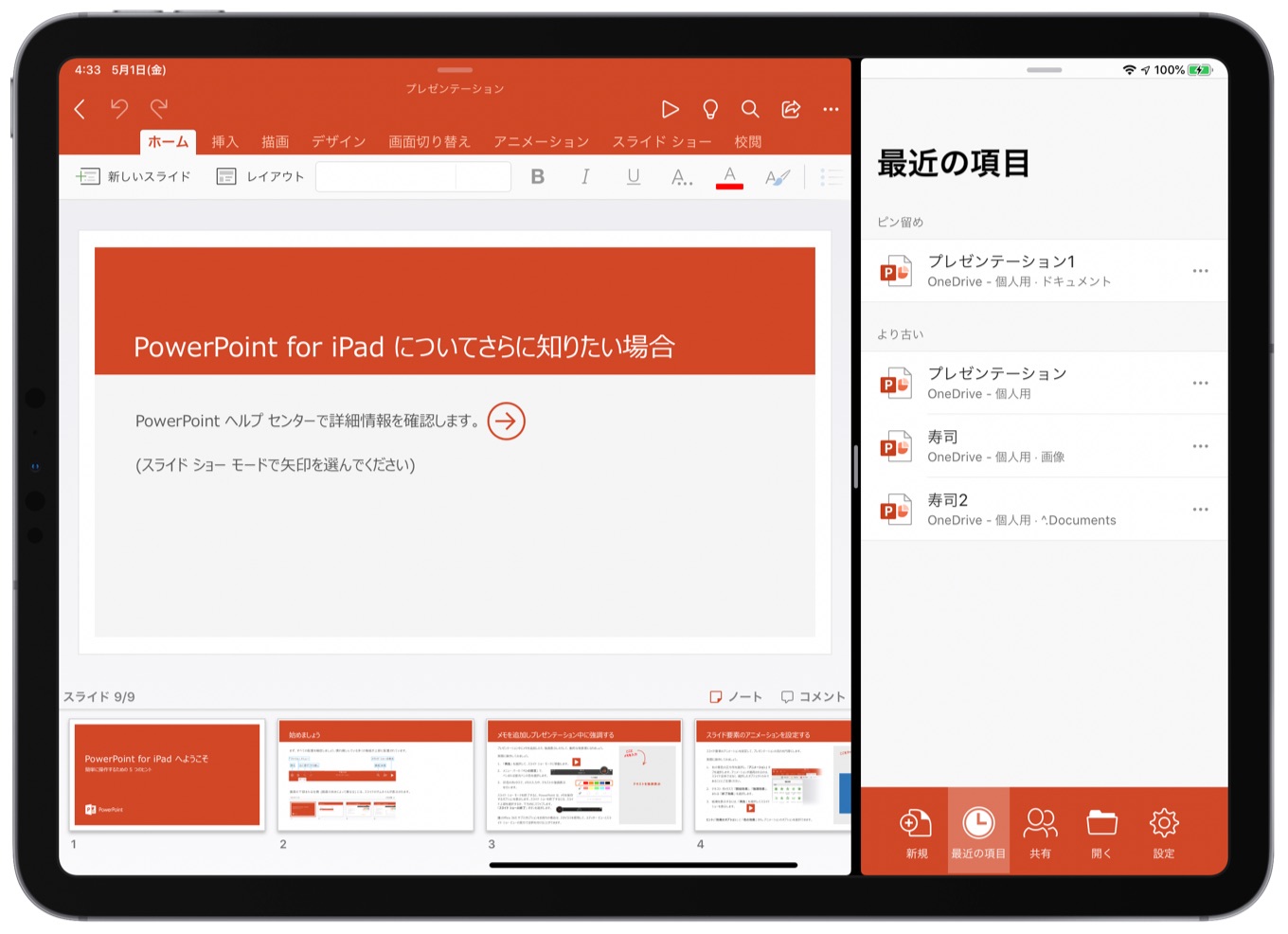Redo the last action
The image size is (1288, 934).
(x=159, y=109)
